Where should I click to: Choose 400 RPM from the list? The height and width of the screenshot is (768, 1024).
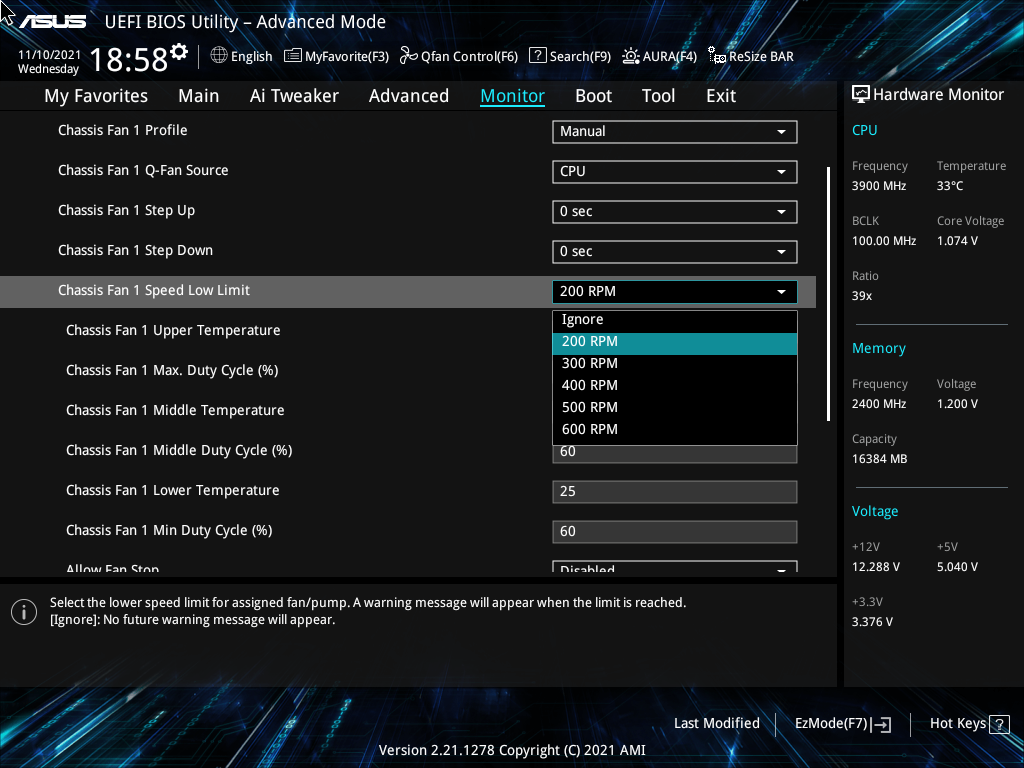(x=675, y=385)
